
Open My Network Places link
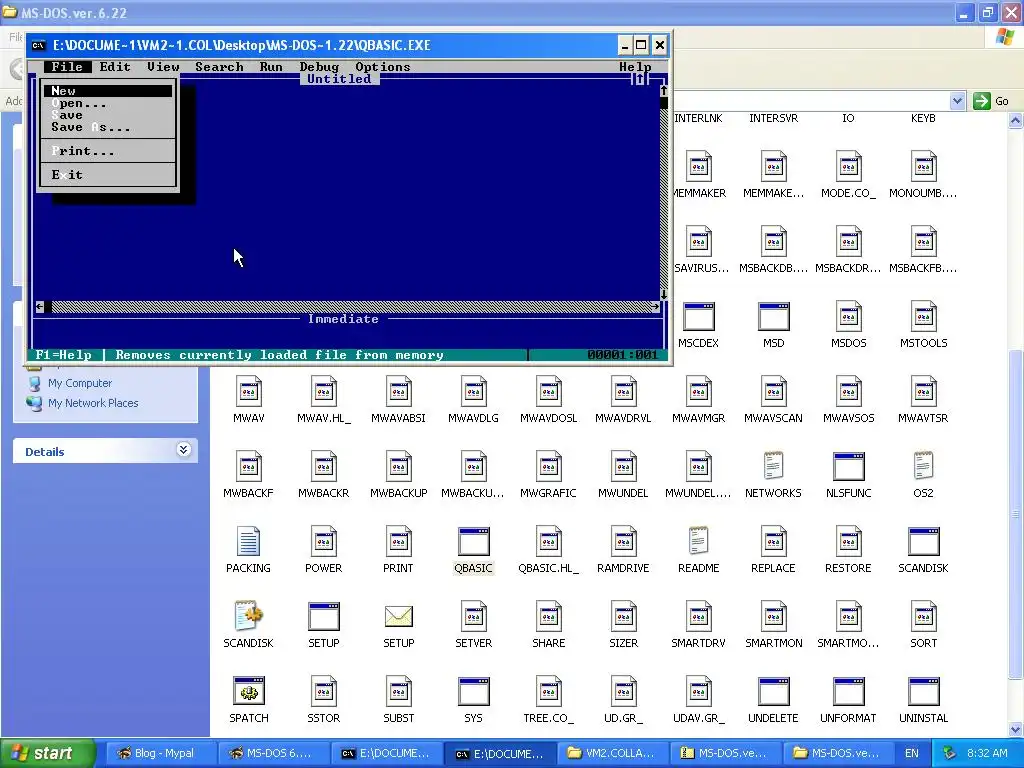point(93,403)
